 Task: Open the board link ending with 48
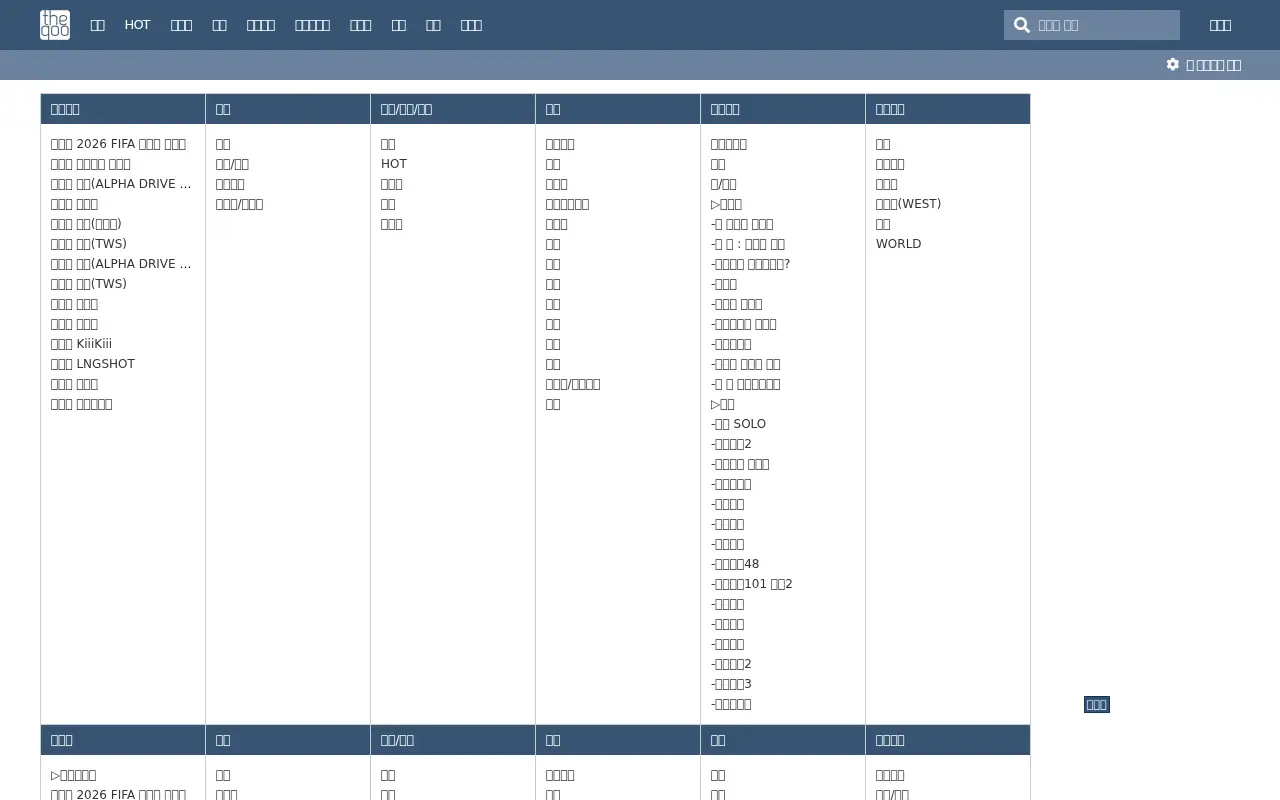click(735, 564)
